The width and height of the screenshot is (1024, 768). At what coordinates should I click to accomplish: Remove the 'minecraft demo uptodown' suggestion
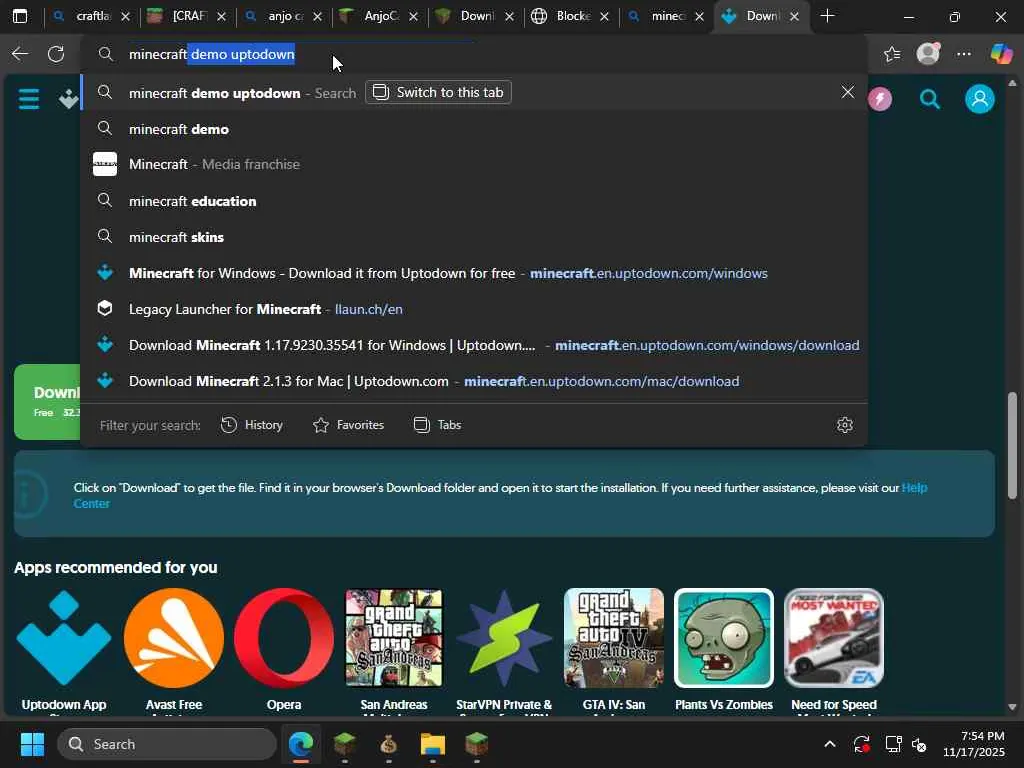848,92
